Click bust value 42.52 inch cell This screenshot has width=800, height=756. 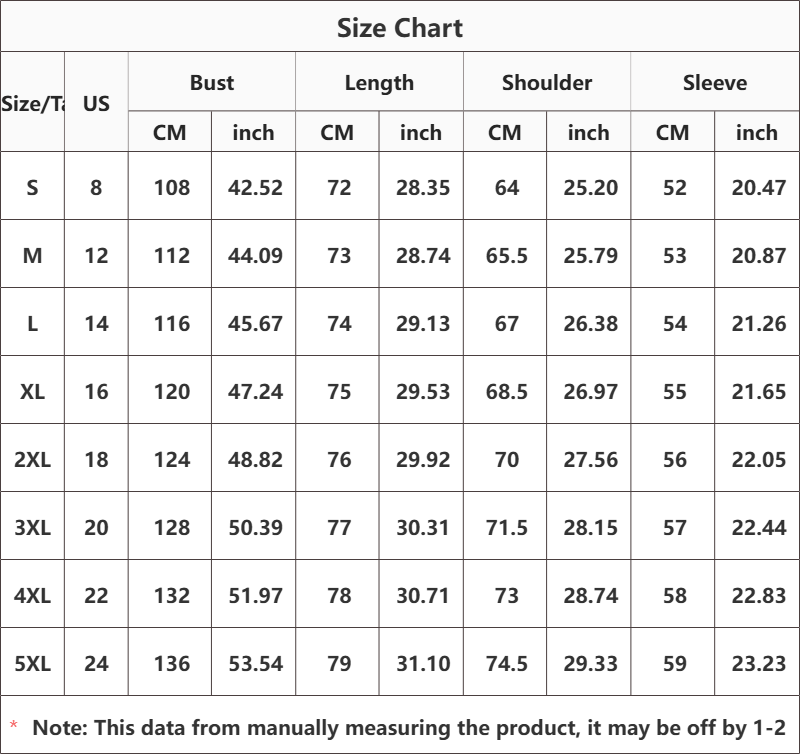click(255, 187)
